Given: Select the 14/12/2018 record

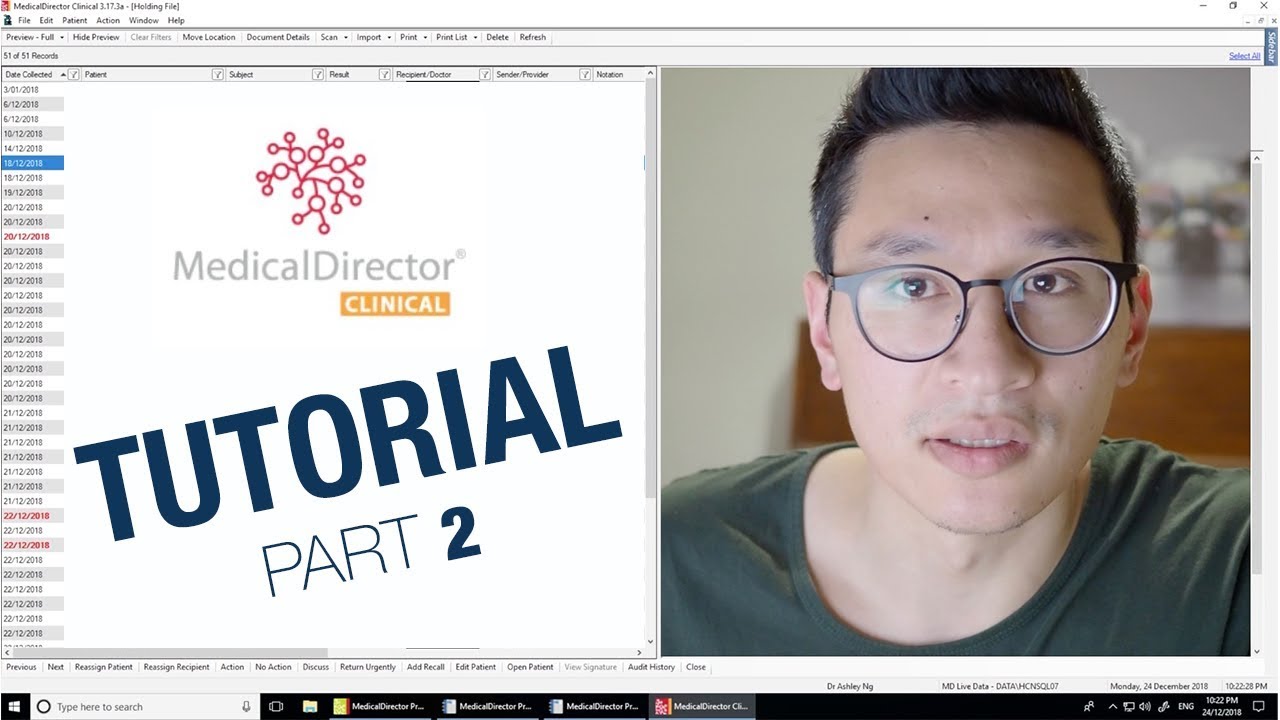Looking at the screenshot, I should 32,148.
